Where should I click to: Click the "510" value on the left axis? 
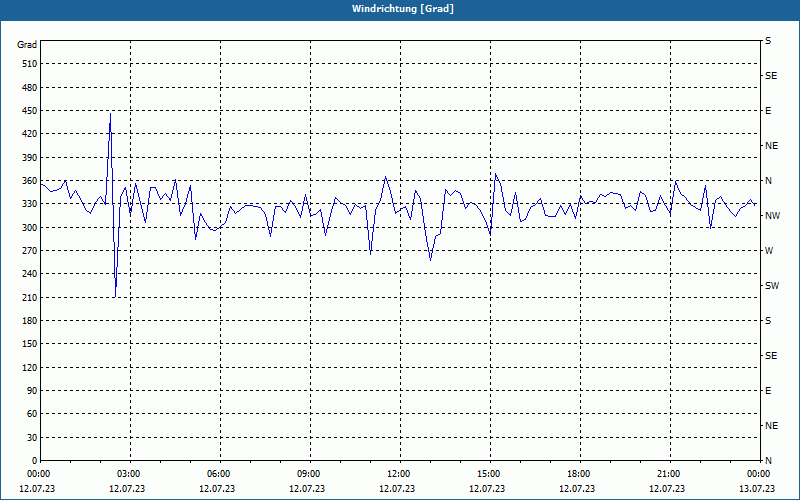coord(30,64)
